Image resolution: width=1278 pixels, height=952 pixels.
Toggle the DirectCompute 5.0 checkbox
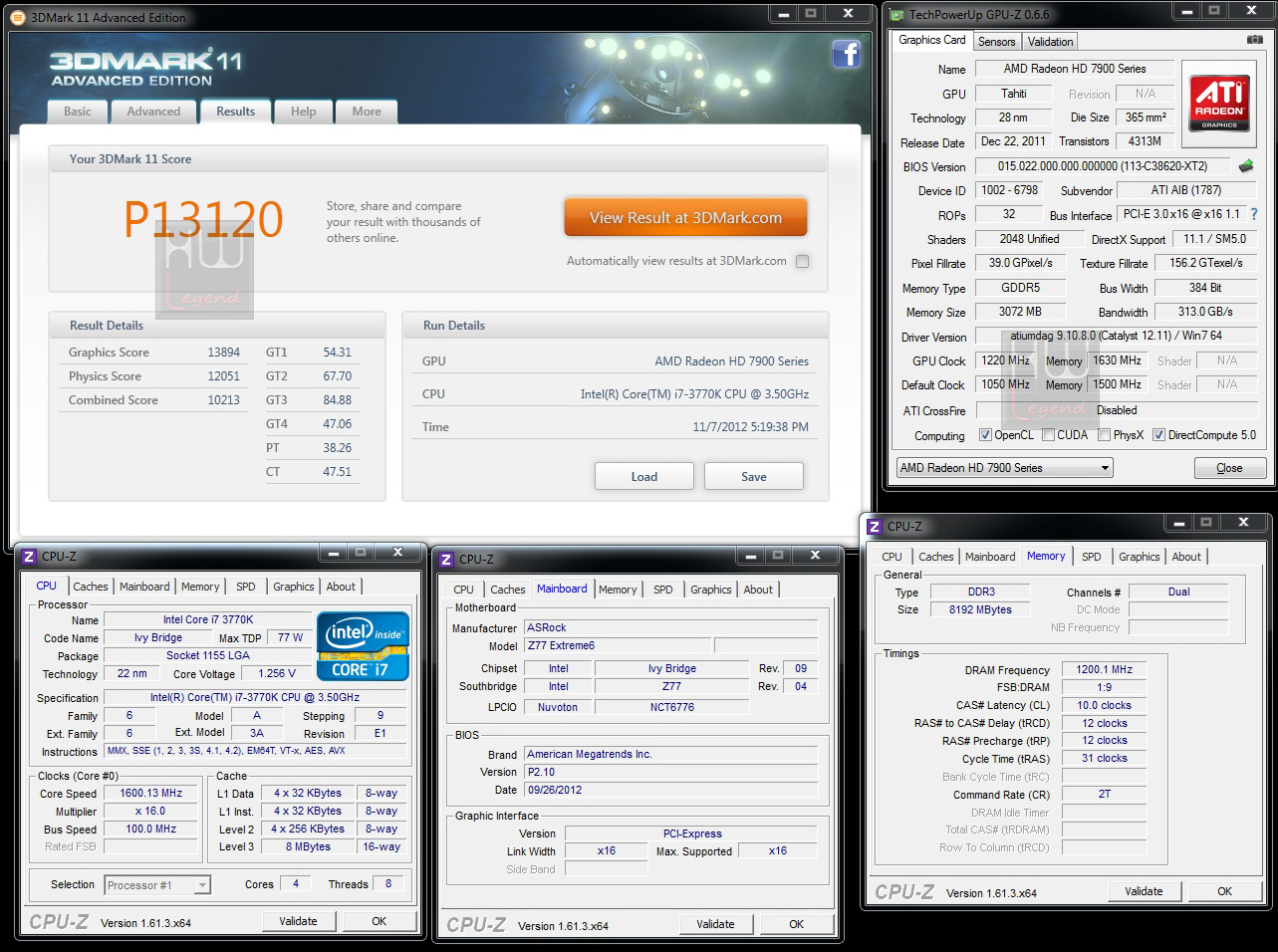coord(1158,435)
